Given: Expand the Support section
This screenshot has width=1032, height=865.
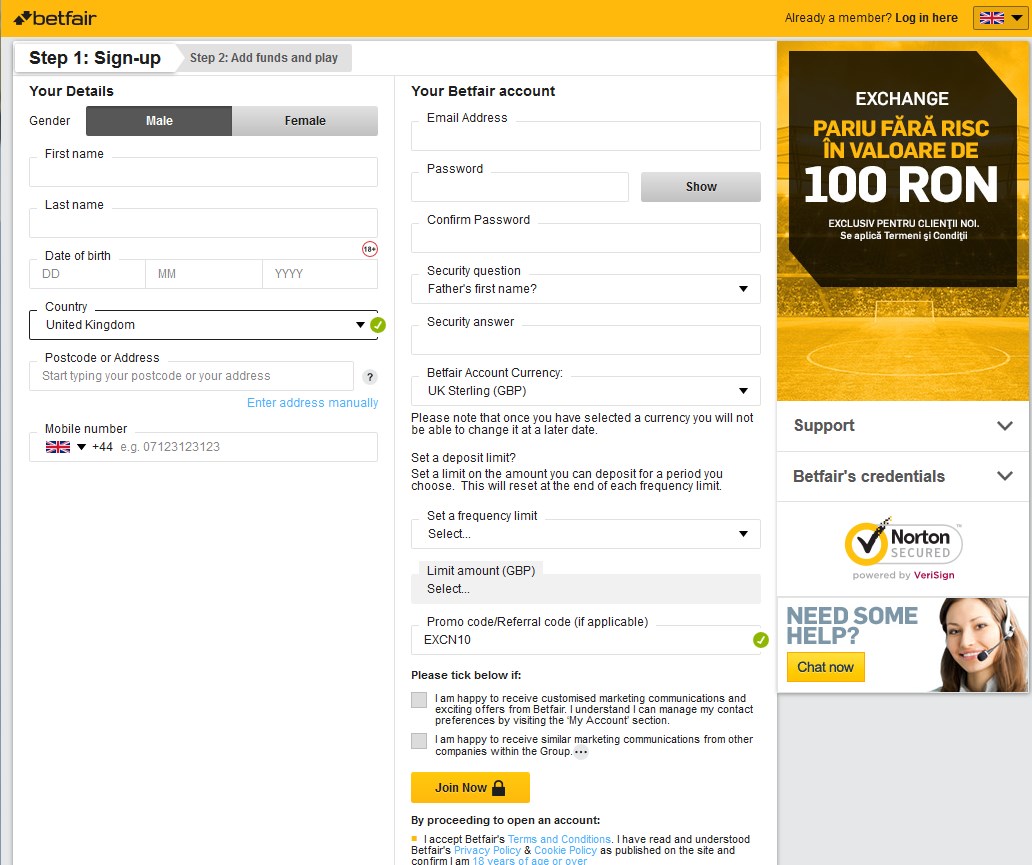Looking at the screenshot, I should tap(902, 426).
